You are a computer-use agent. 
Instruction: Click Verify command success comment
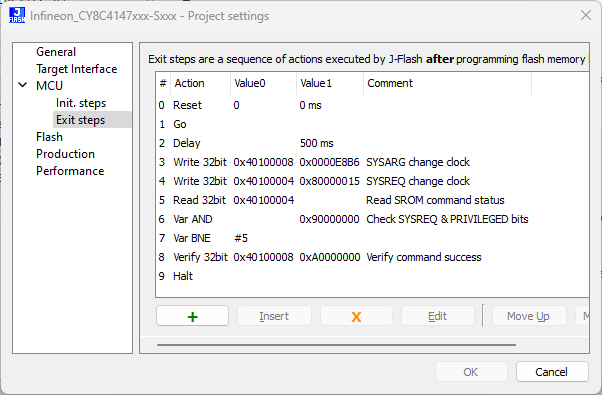point(423,257)
